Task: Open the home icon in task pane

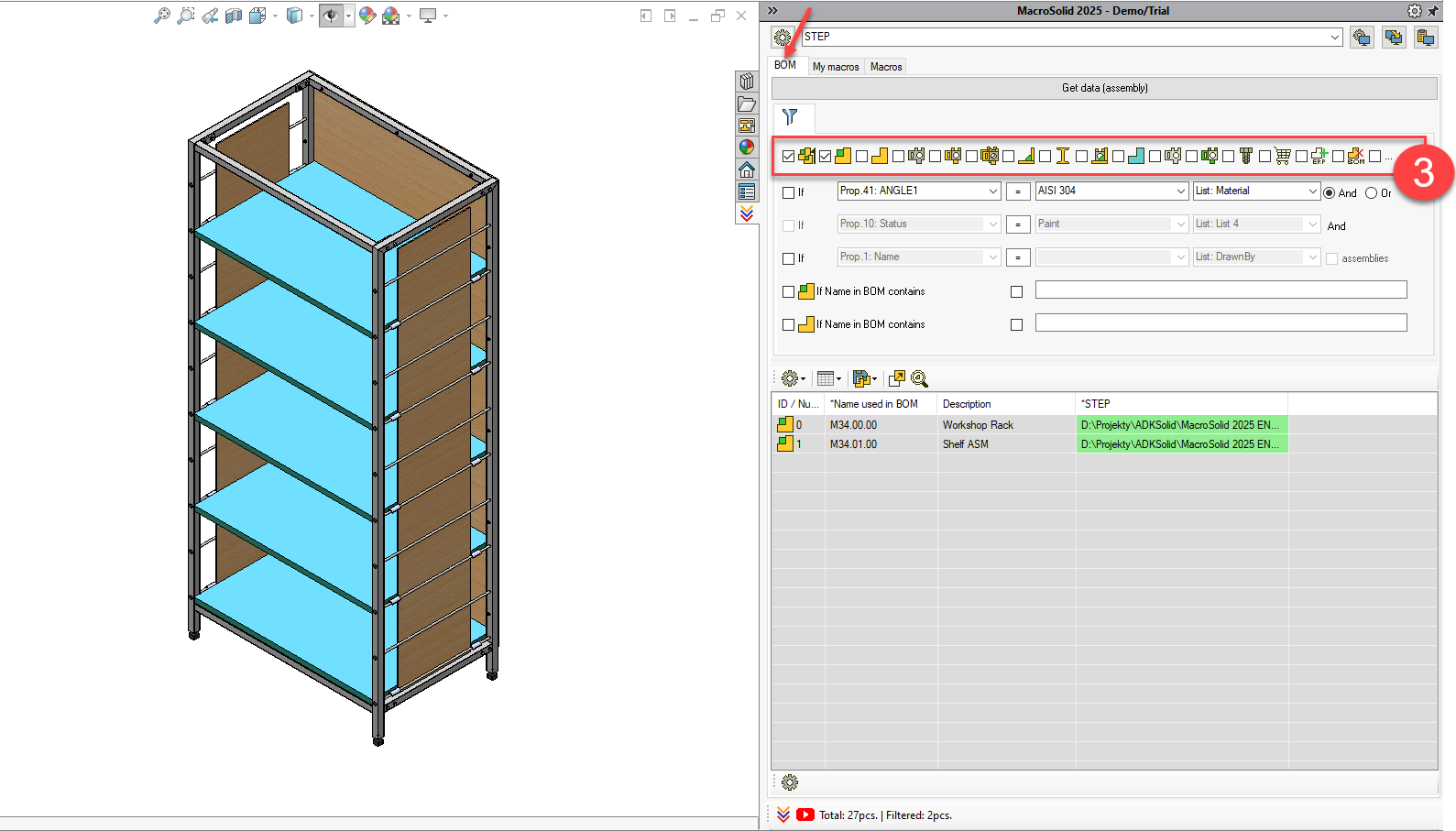Action: coord(747,169)
